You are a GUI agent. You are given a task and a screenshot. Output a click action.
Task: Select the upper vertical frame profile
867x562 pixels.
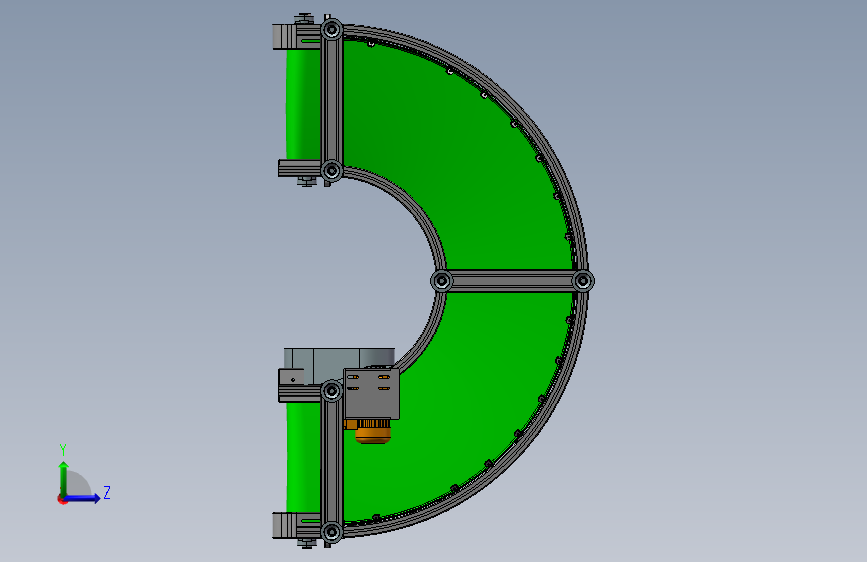click(x=332, y=100)
